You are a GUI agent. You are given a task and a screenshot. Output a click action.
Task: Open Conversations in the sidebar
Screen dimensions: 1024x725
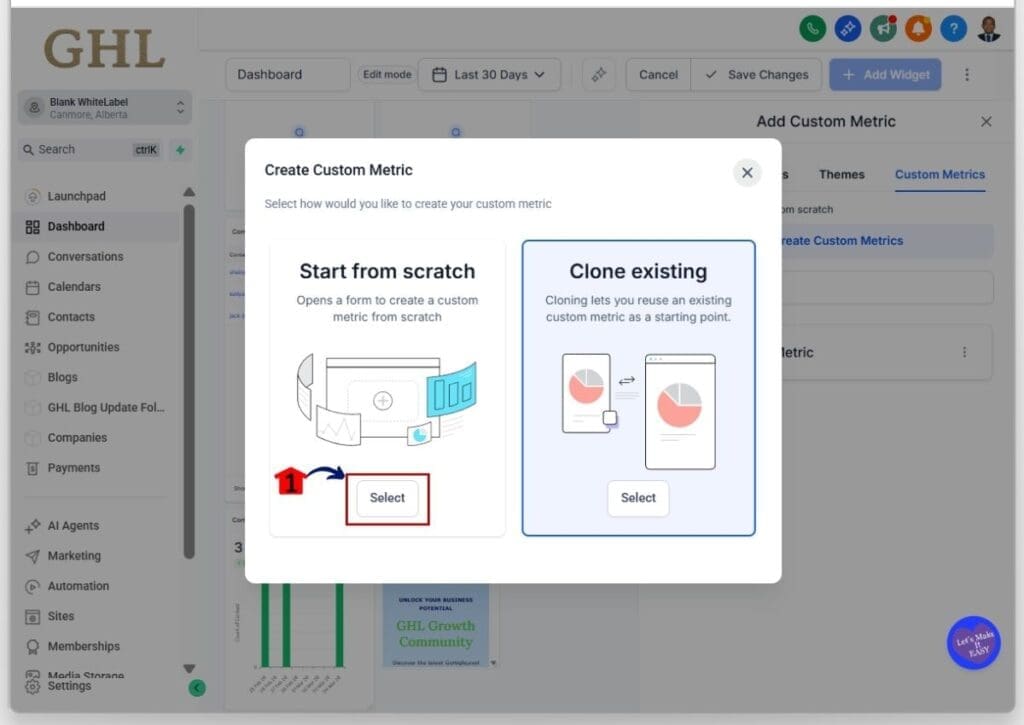85,257
